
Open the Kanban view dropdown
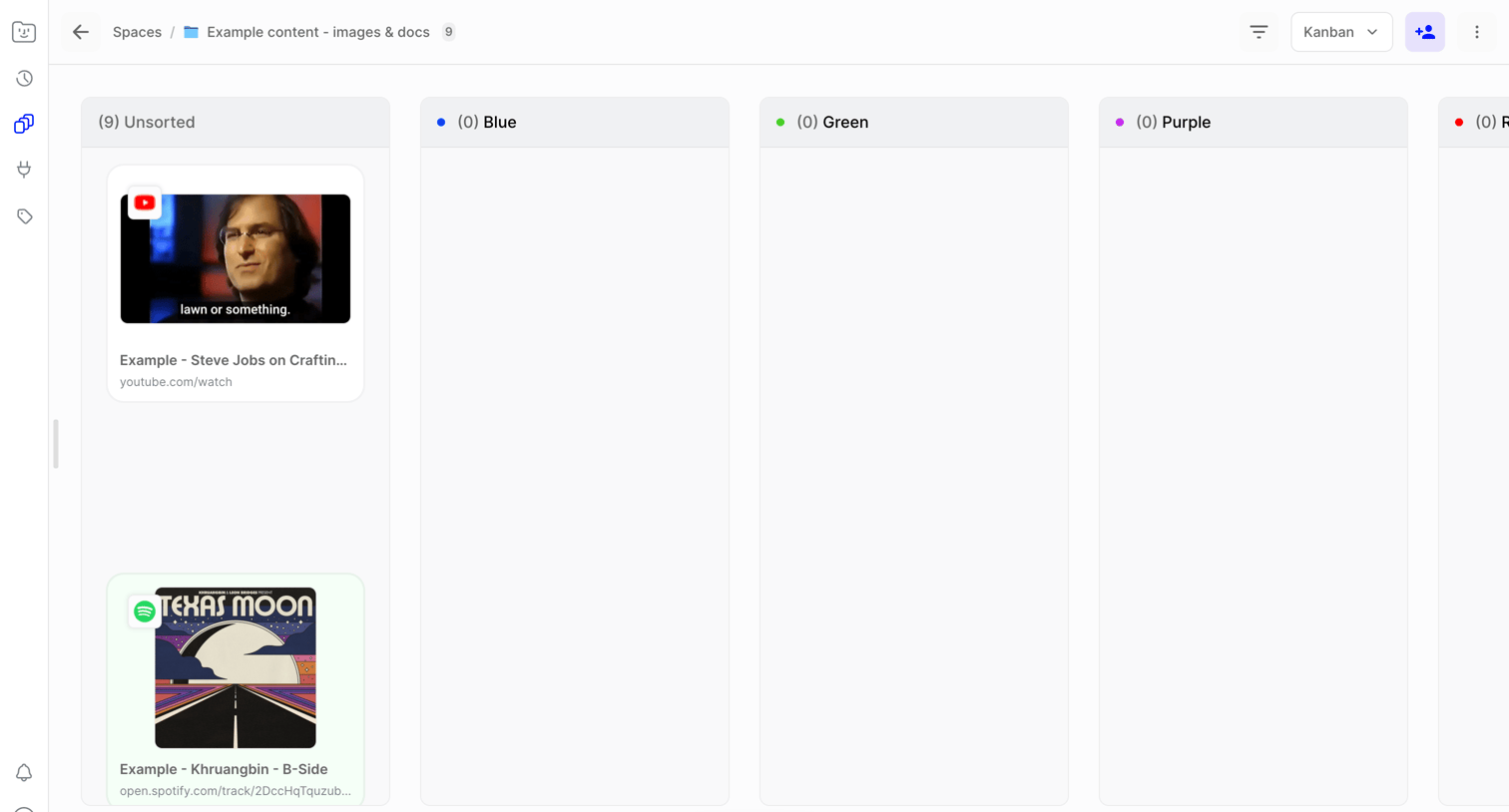1341,32
